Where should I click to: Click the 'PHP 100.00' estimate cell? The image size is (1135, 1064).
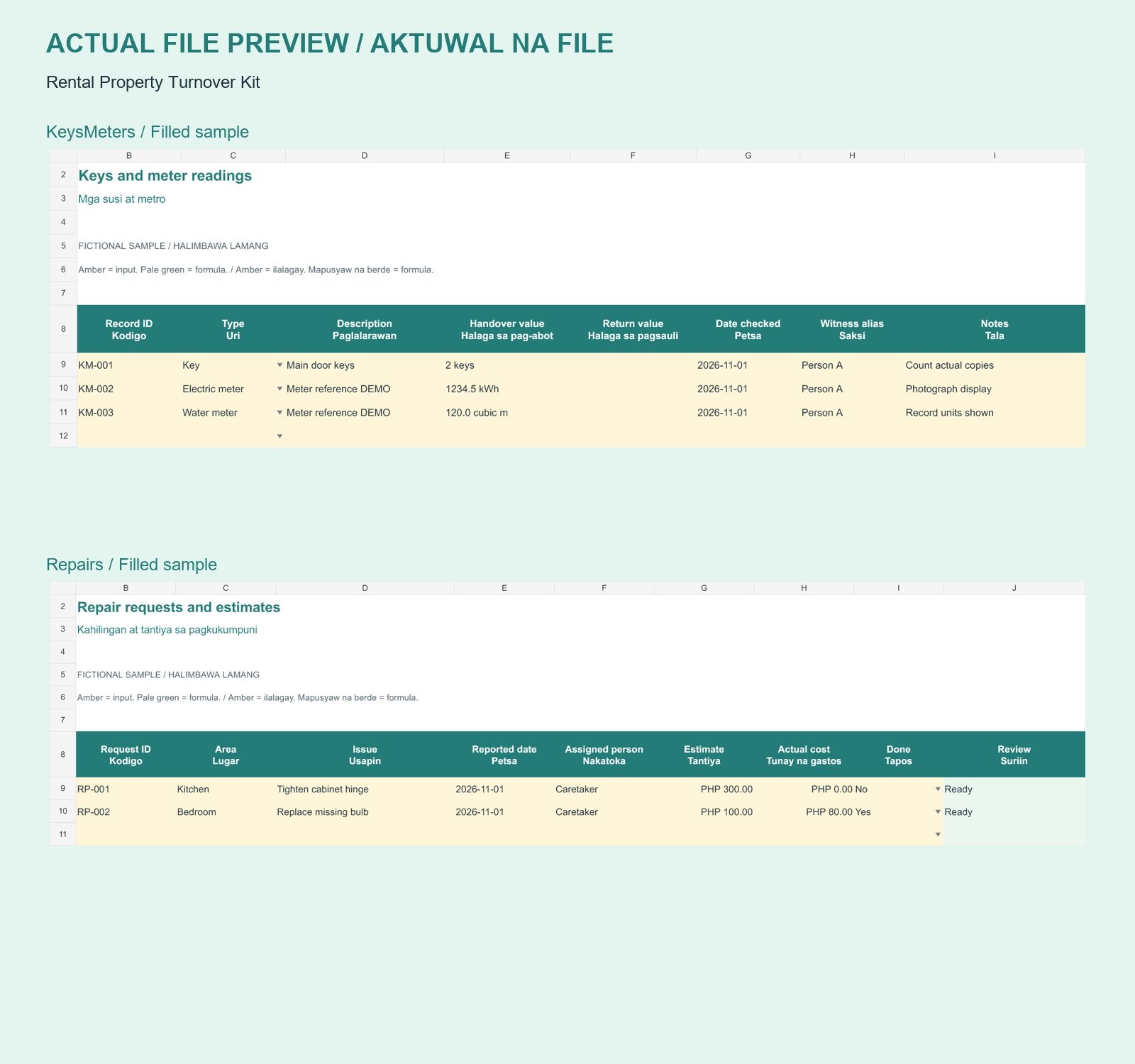[704, 812]
